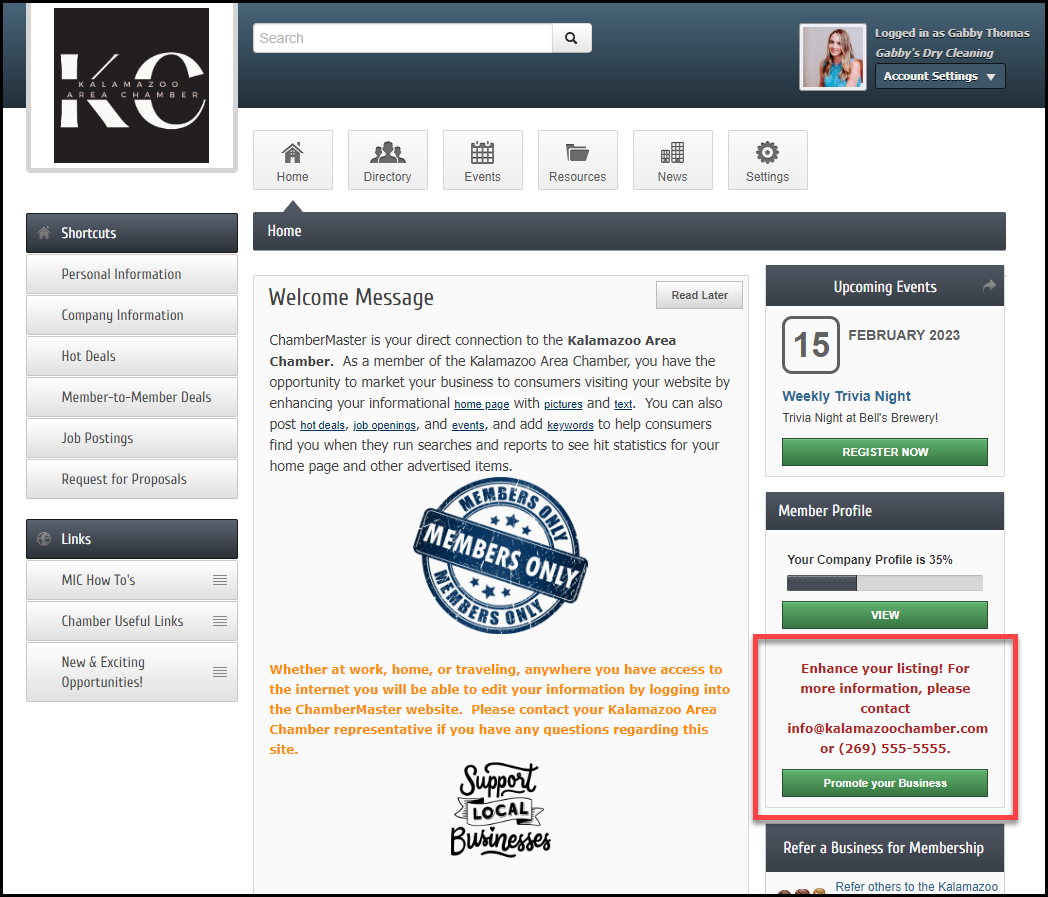The image size is (1048, 897).
Task: Follow the events inline link
Action: (468, 425)
